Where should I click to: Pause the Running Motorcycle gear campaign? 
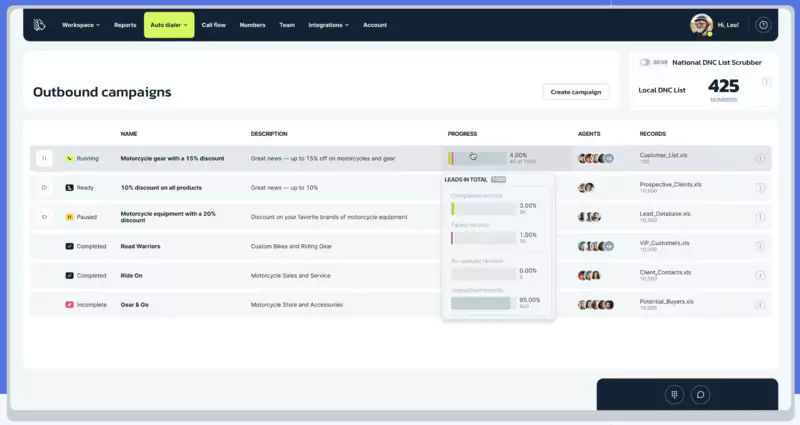click(x=44, y=158)
